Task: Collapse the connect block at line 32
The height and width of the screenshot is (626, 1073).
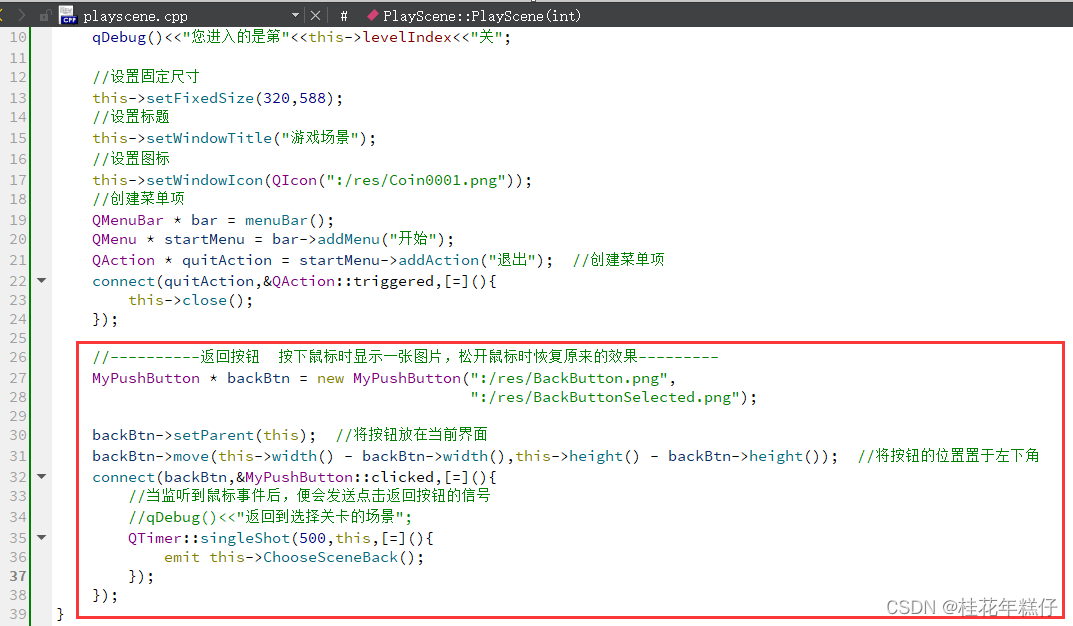Action: [42, 476]
